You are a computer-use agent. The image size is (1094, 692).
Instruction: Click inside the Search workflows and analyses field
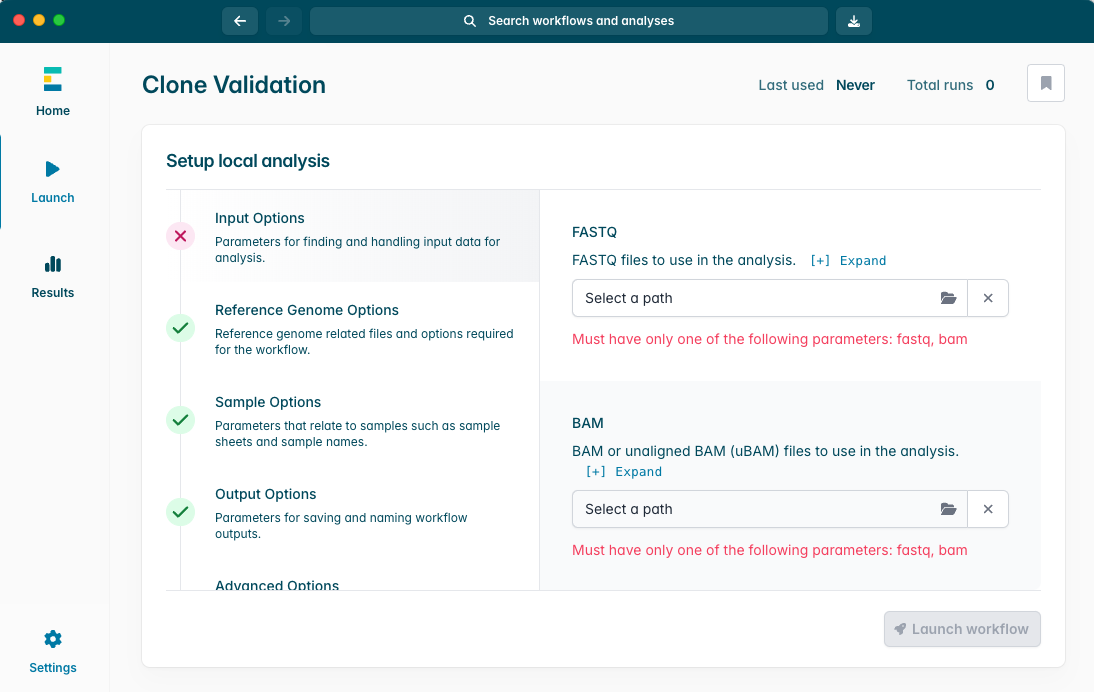point(569,20)
